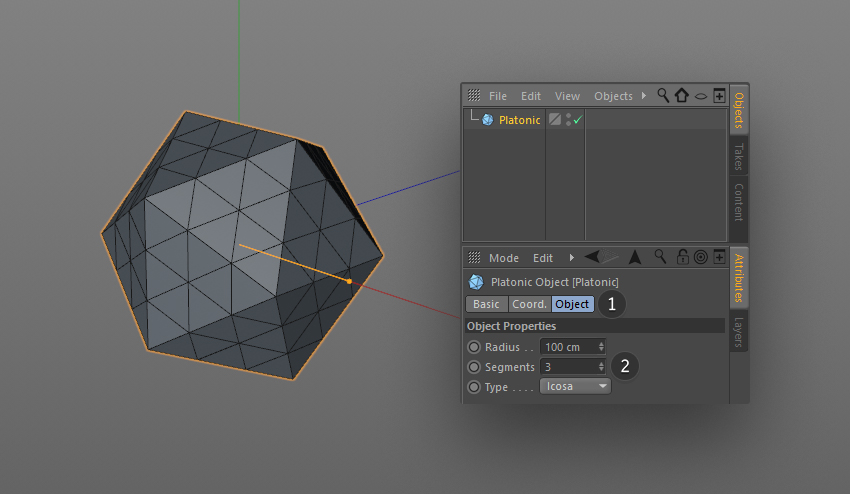Switch to the vertical Takes tab
Screen dimensions: 850x494
tap(738, 156)
